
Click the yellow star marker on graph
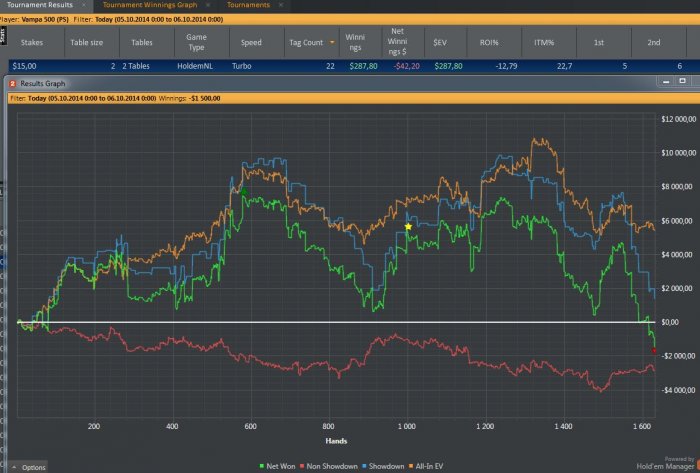point(408,227)
